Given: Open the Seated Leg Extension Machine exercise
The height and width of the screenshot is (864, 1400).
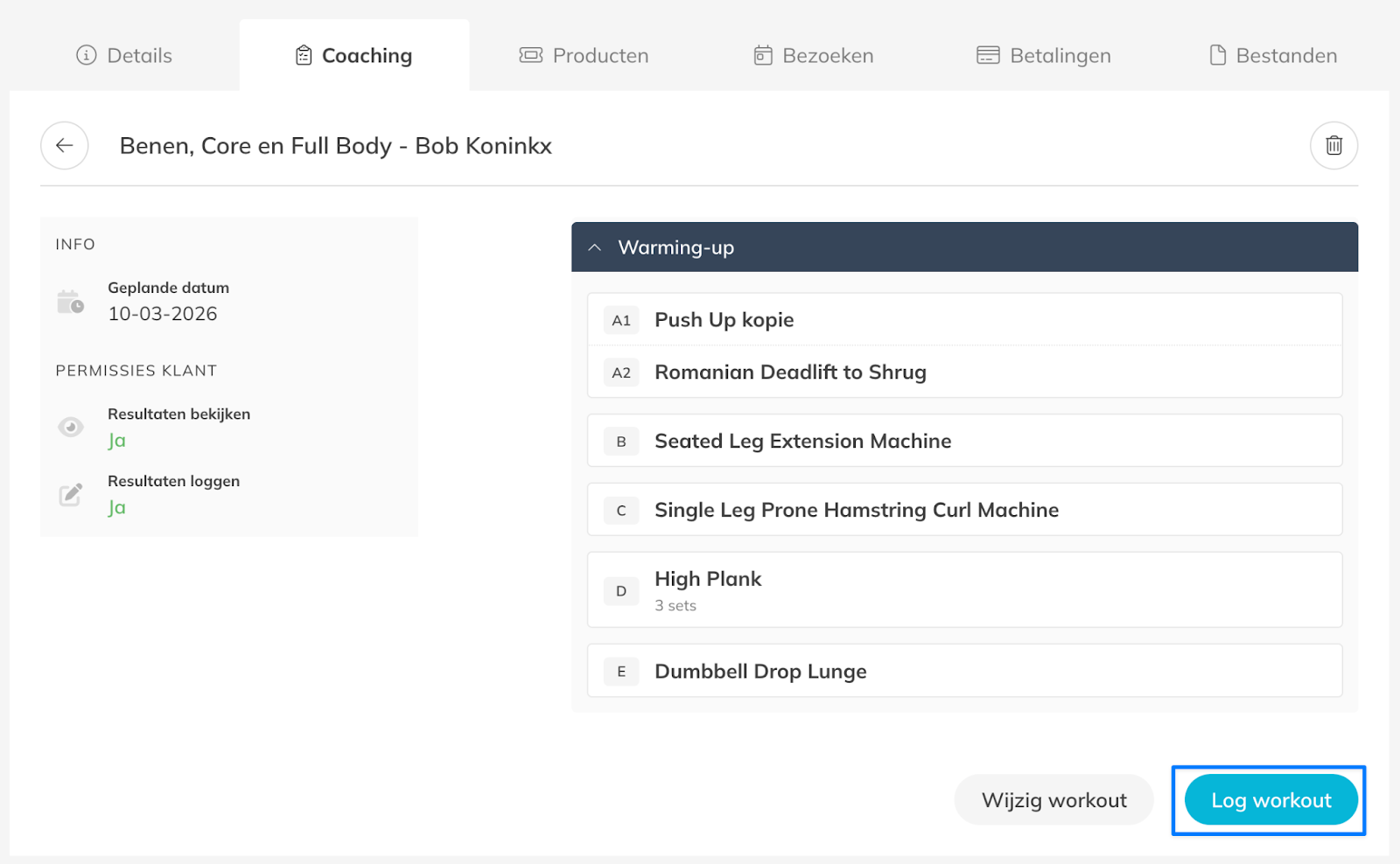Looking at the screenshot, I should [x=964, y=441].
